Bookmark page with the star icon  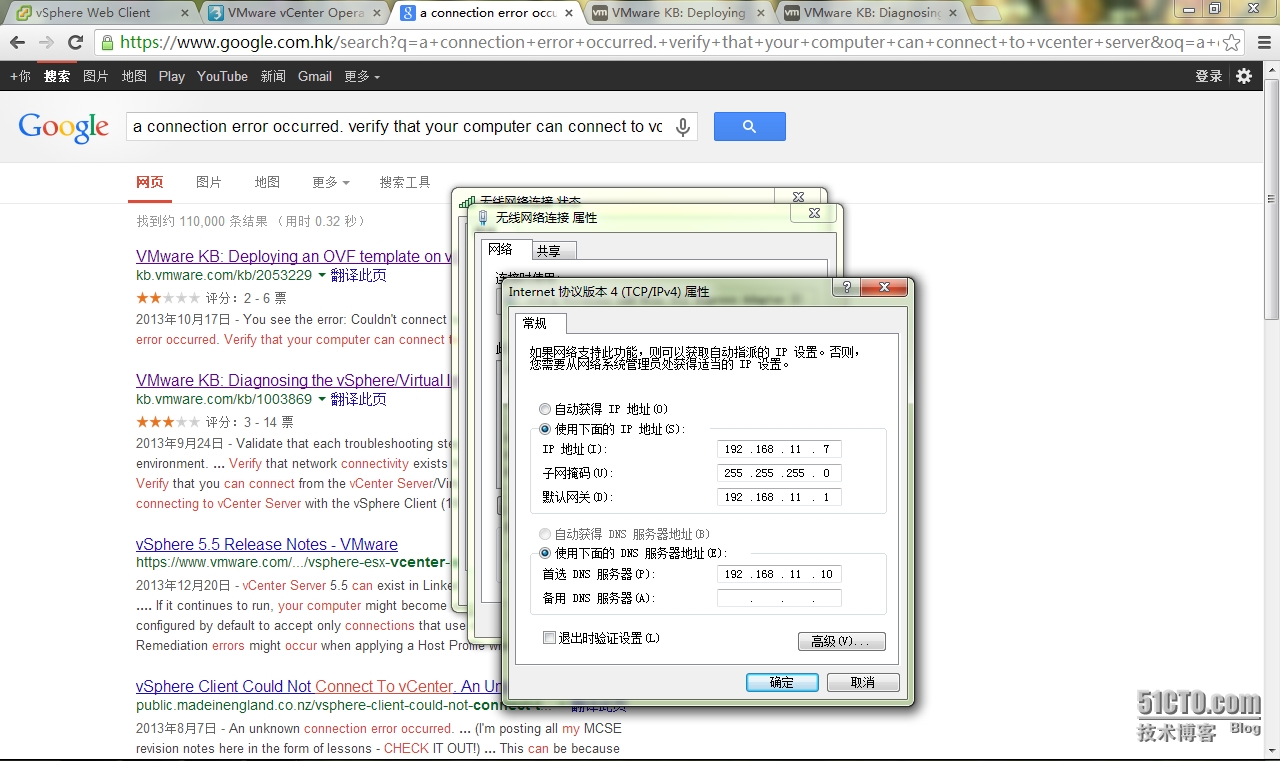click(1232, 43)
